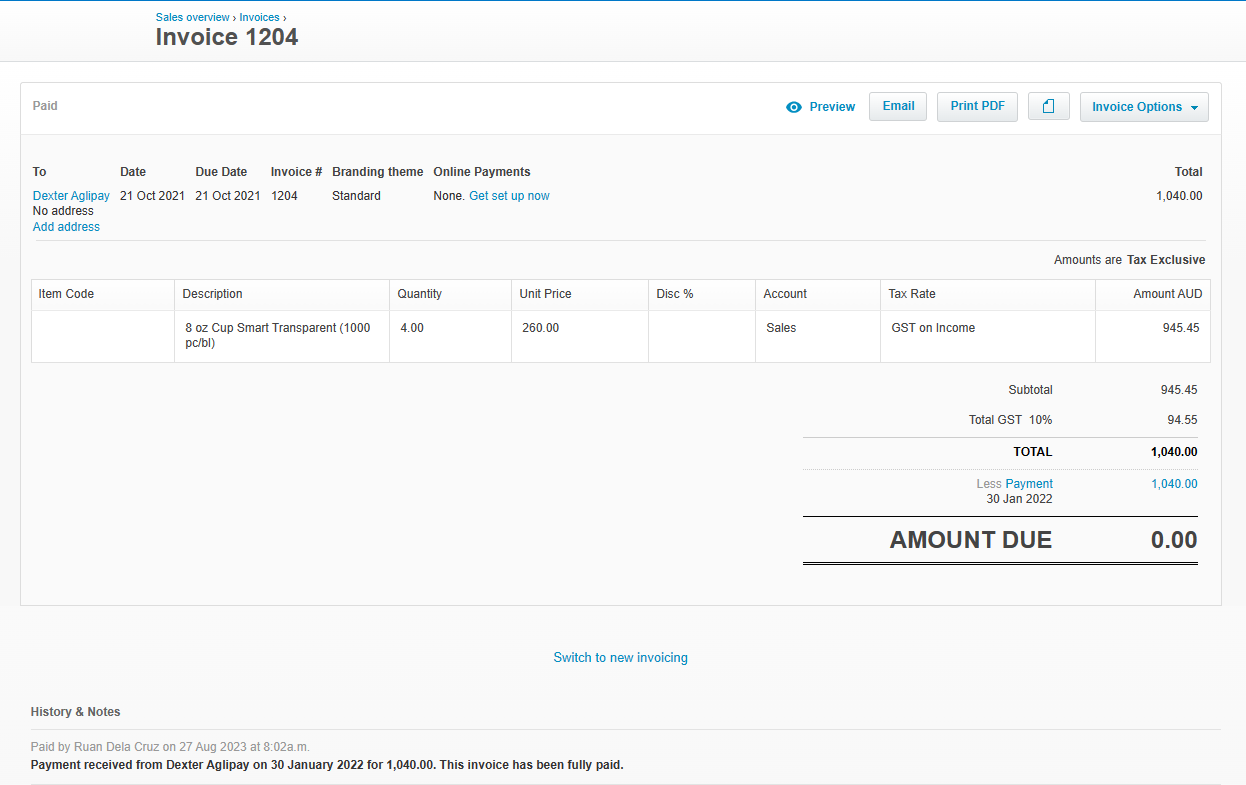The width and height of the screenshot is (1246, 785).
Task: Click the line amount 945.45 in the table
Action: [1181, 328]
